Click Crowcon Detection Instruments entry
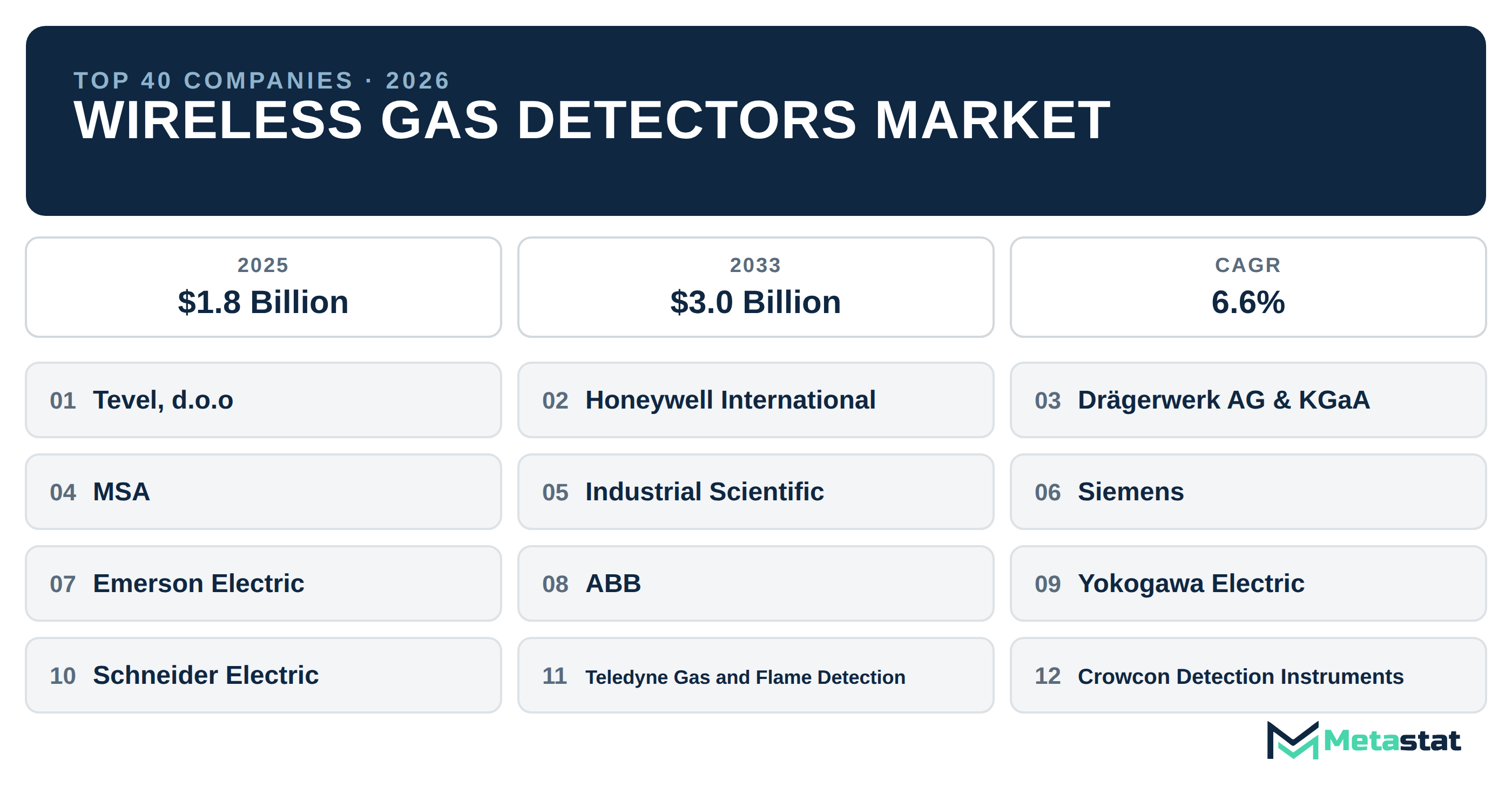The image size is (1512, 788). pyautogui.click(x=1248, y=675)
